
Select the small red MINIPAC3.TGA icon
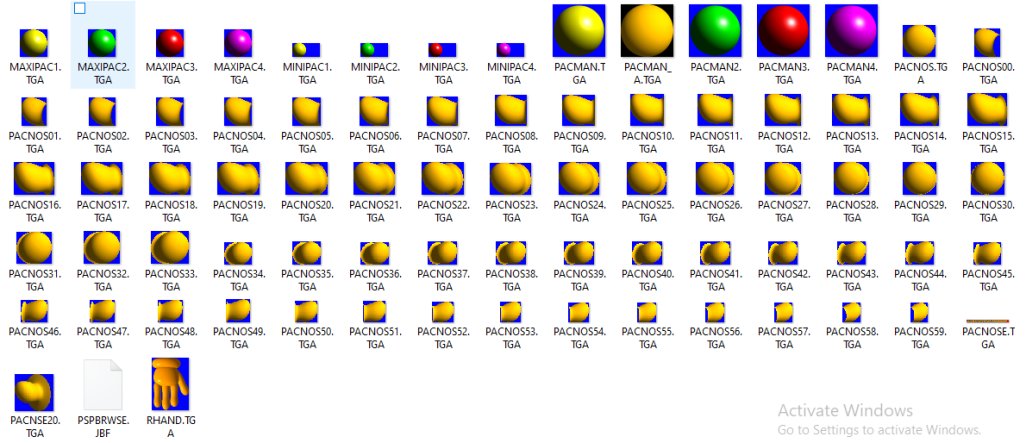point(442,50)
